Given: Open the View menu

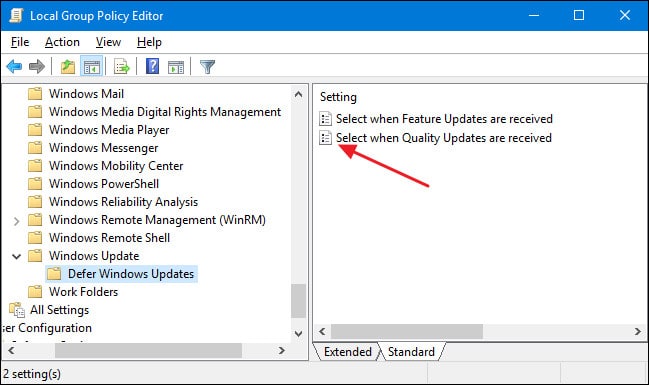Looking at the screenshot, I should point(108,42).
